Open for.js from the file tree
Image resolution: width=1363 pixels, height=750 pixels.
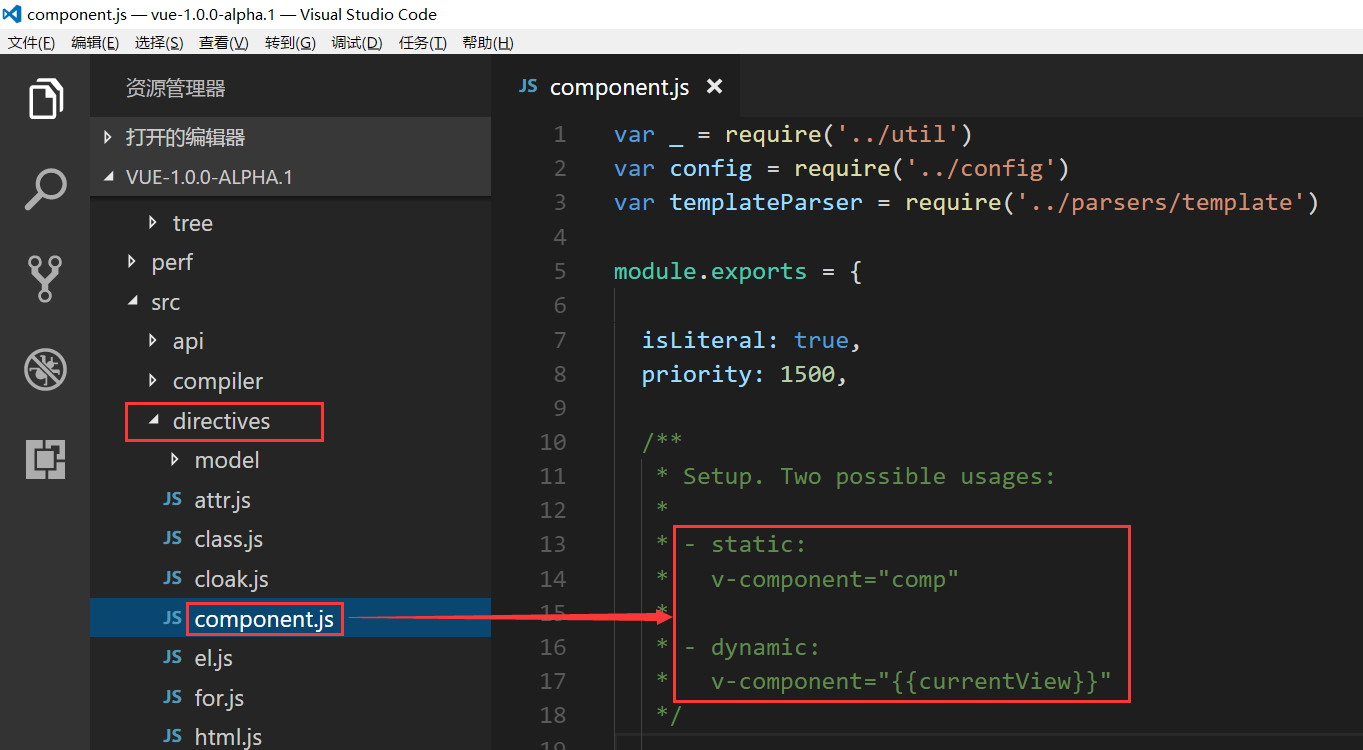290,697
